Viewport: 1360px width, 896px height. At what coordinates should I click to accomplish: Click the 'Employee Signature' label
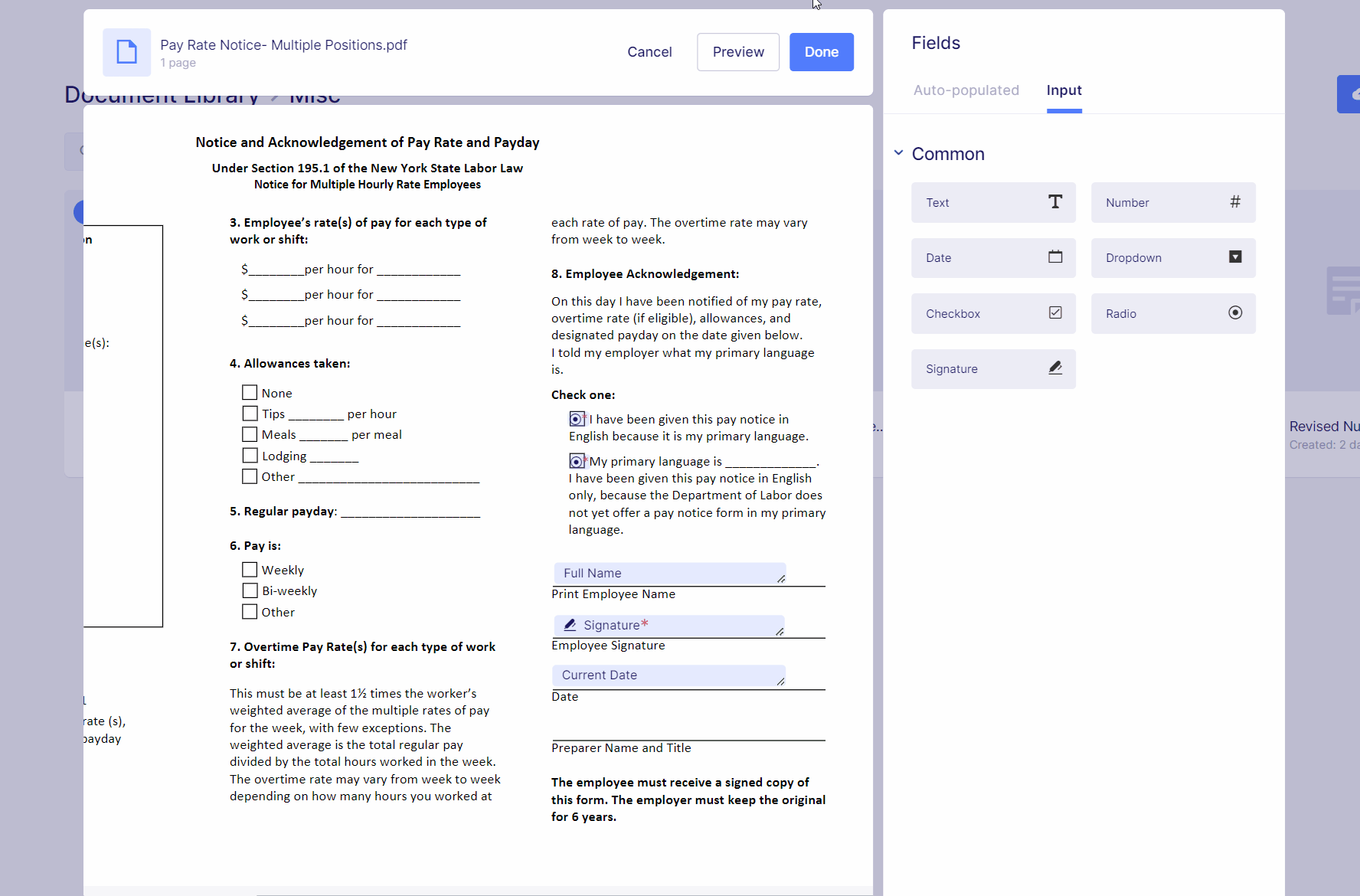[608, 645]
